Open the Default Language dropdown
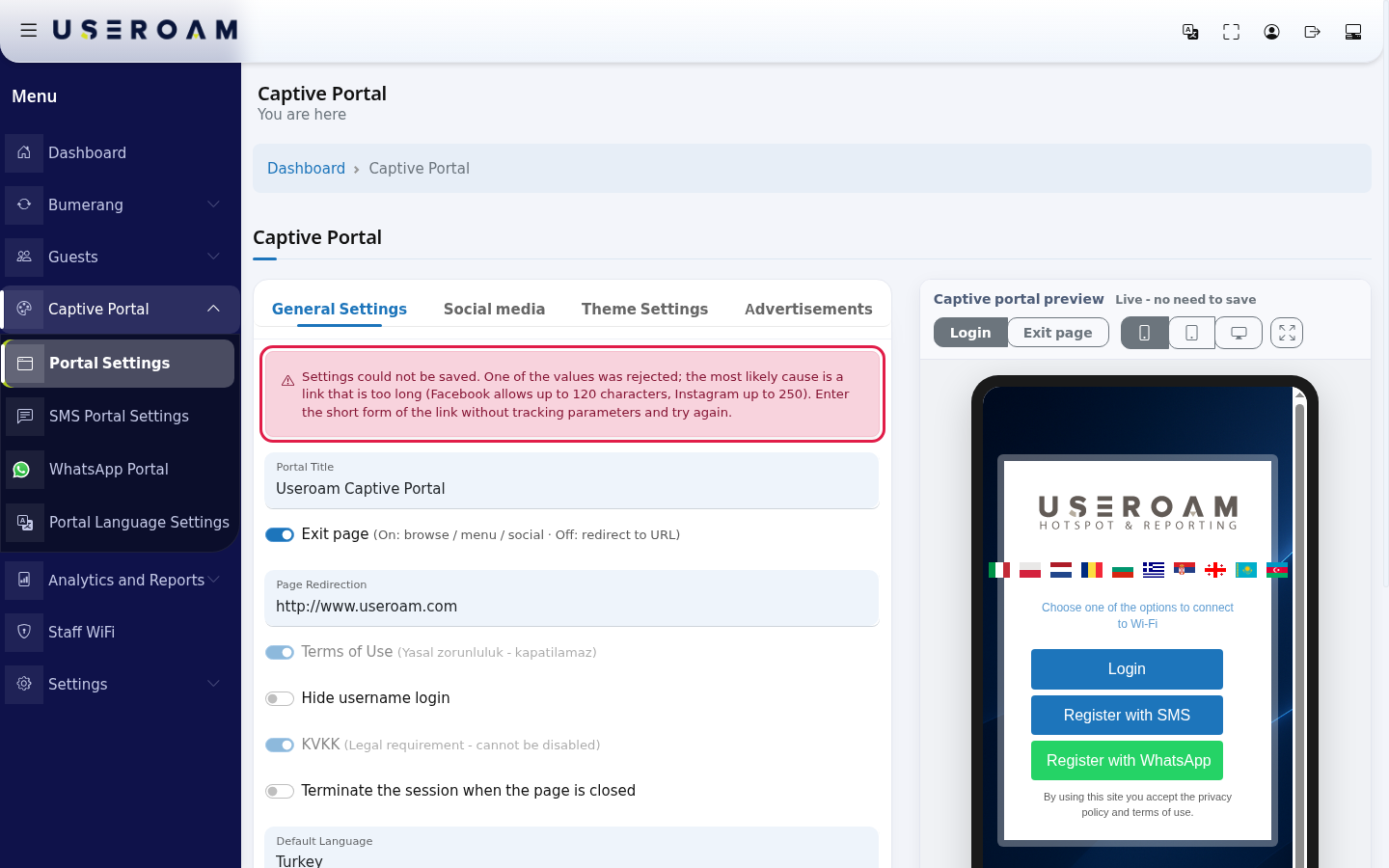The image size is (1389, 868). pos(571,848)
